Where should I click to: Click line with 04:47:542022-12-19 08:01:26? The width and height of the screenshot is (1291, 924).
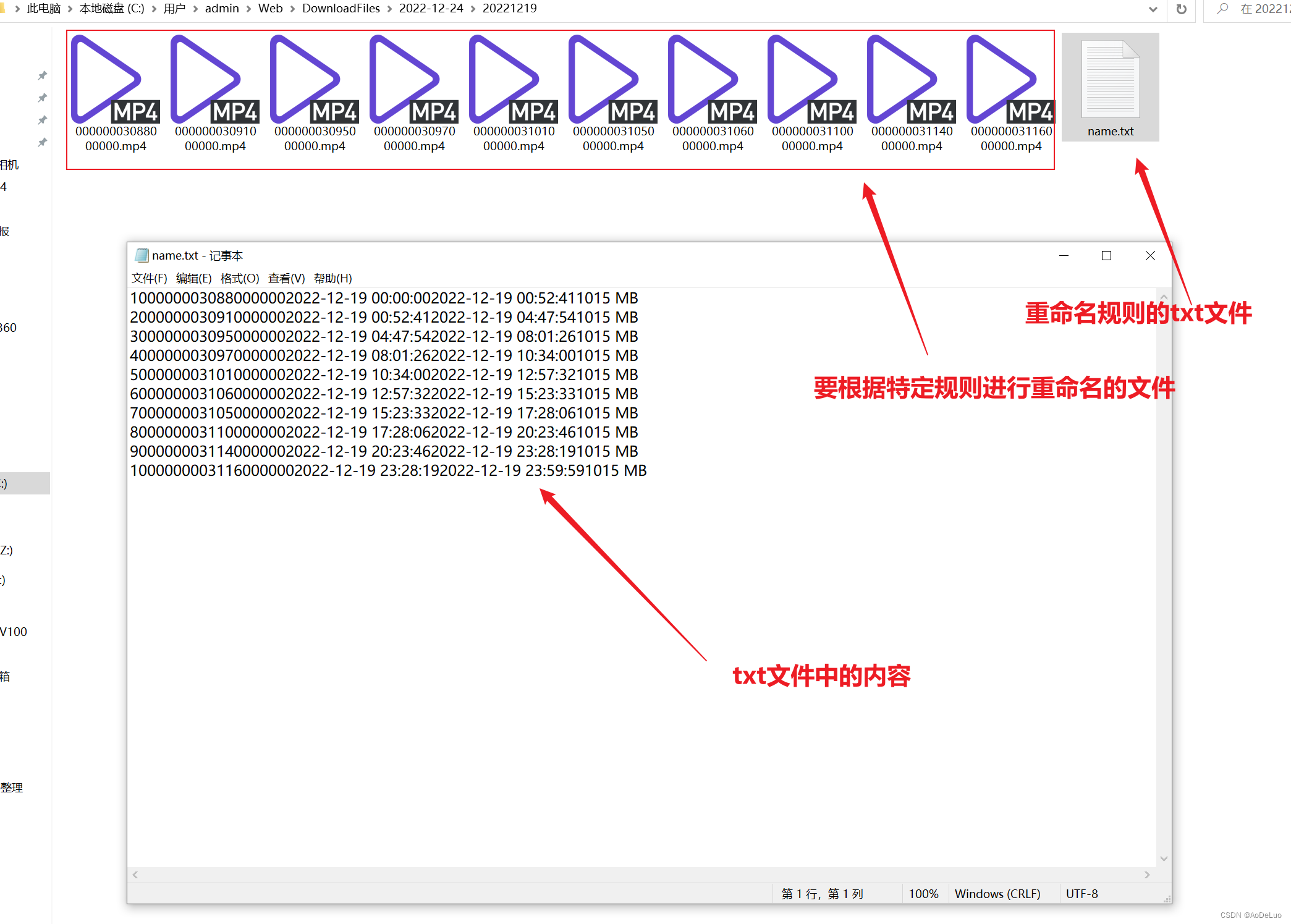point(384,336)
